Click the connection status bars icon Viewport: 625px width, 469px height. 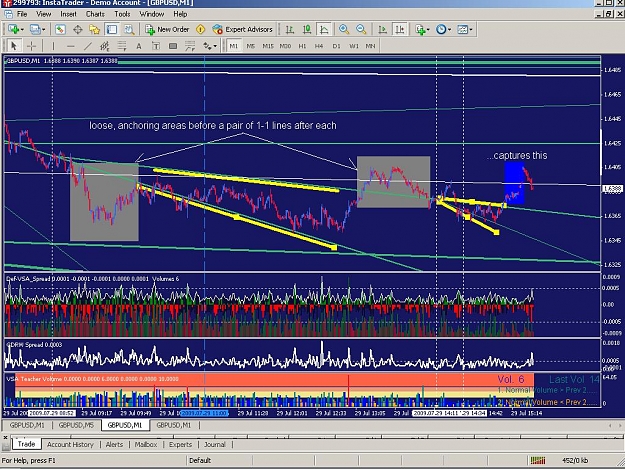coord(538,461)
